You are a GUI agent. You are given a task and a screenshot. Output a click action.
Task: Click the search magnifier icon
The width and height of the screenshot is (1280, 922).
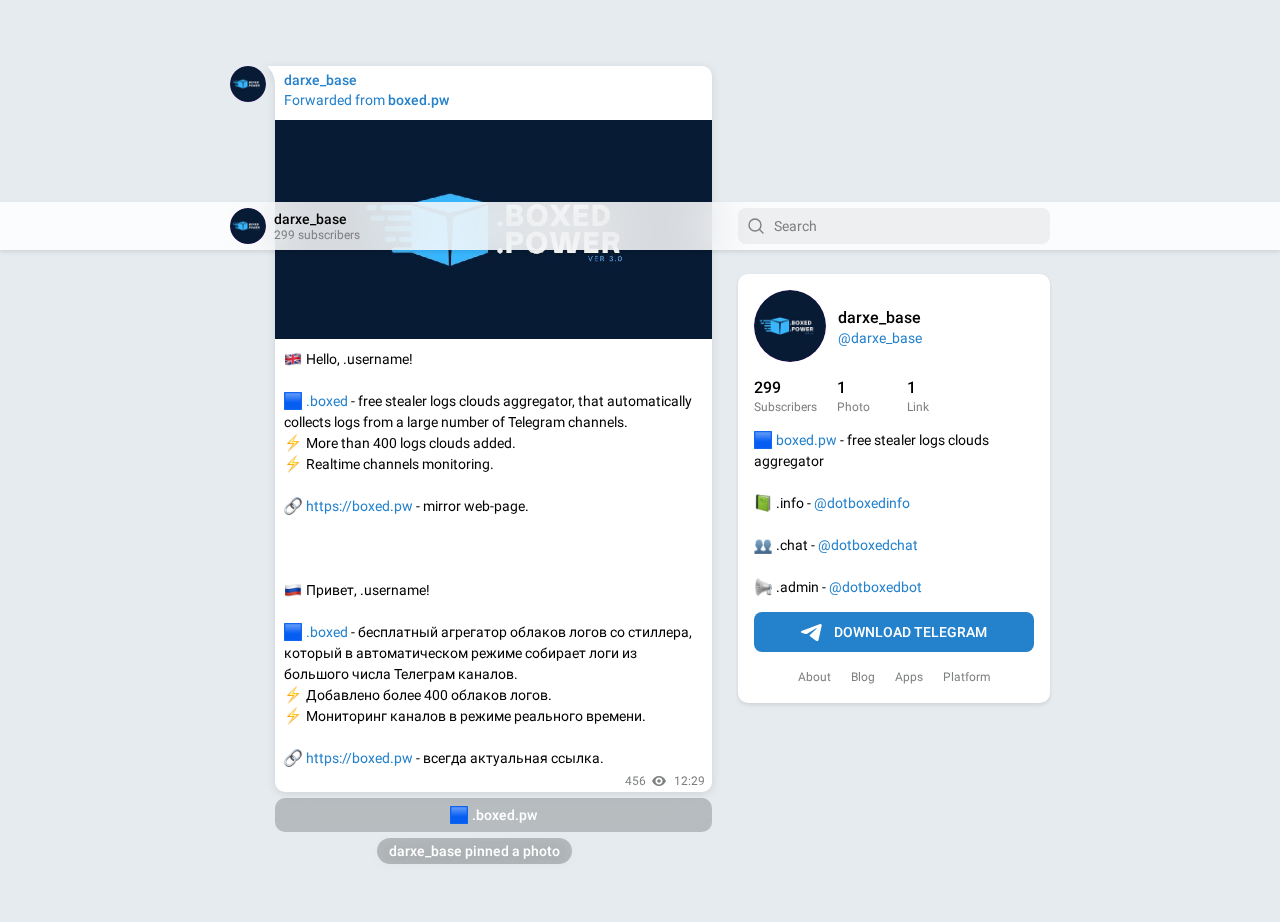tap(756, 226)
